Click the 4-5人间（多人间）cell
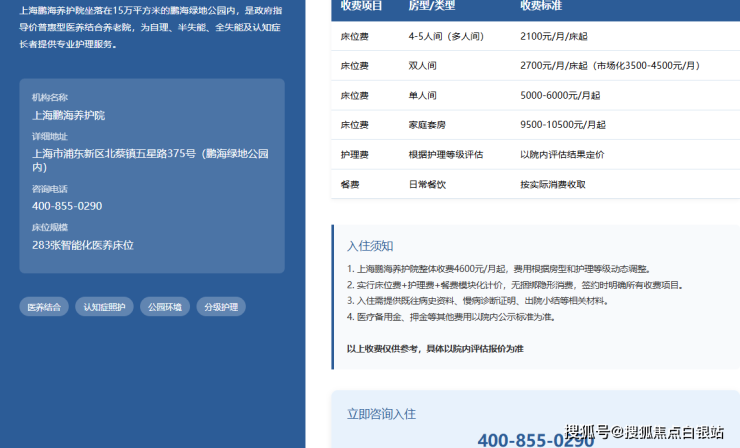Viewport: 740px width, 448px height. (x=446, y=36)
